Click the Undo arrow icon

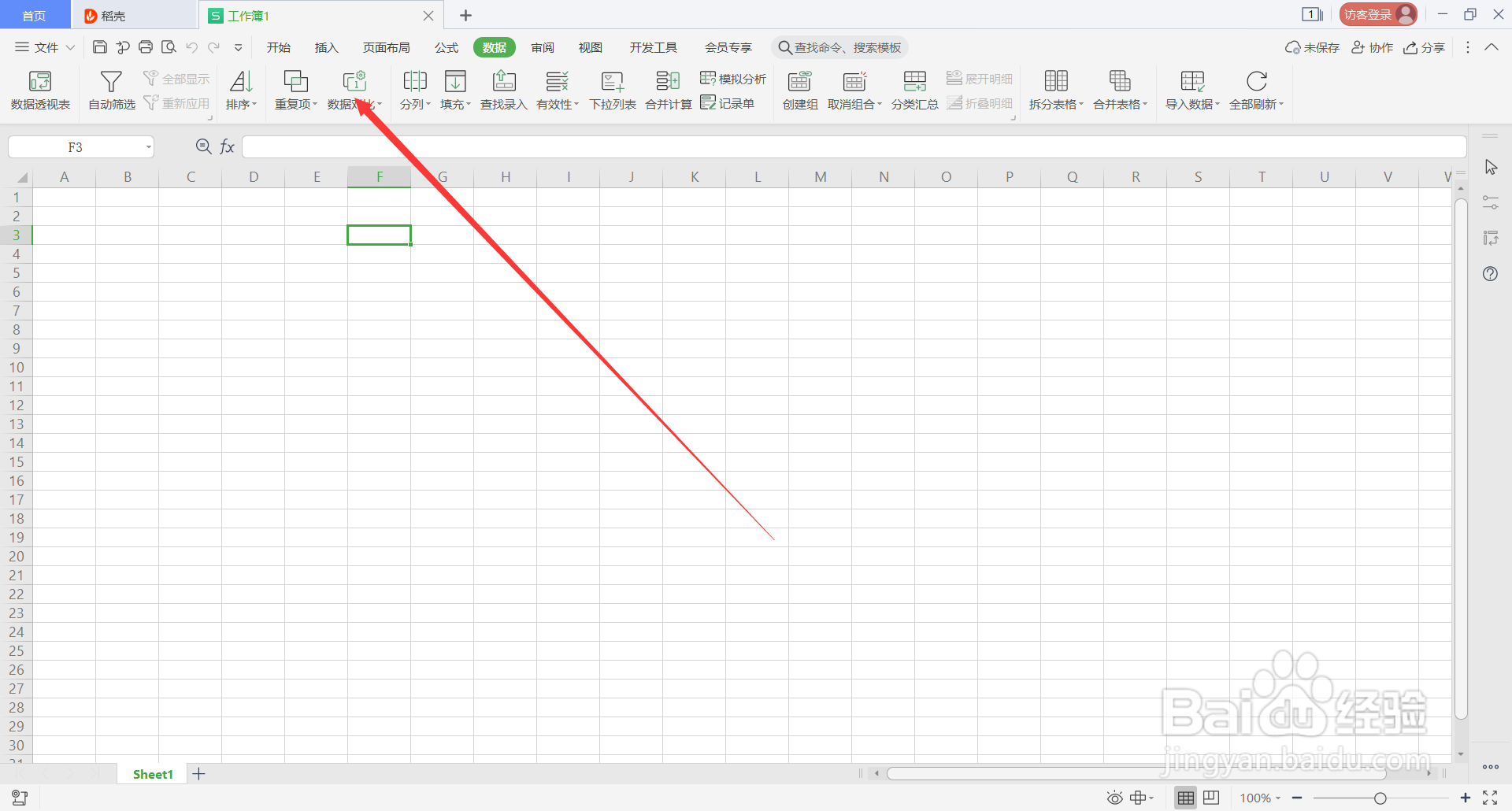click(x=191, y=47)
